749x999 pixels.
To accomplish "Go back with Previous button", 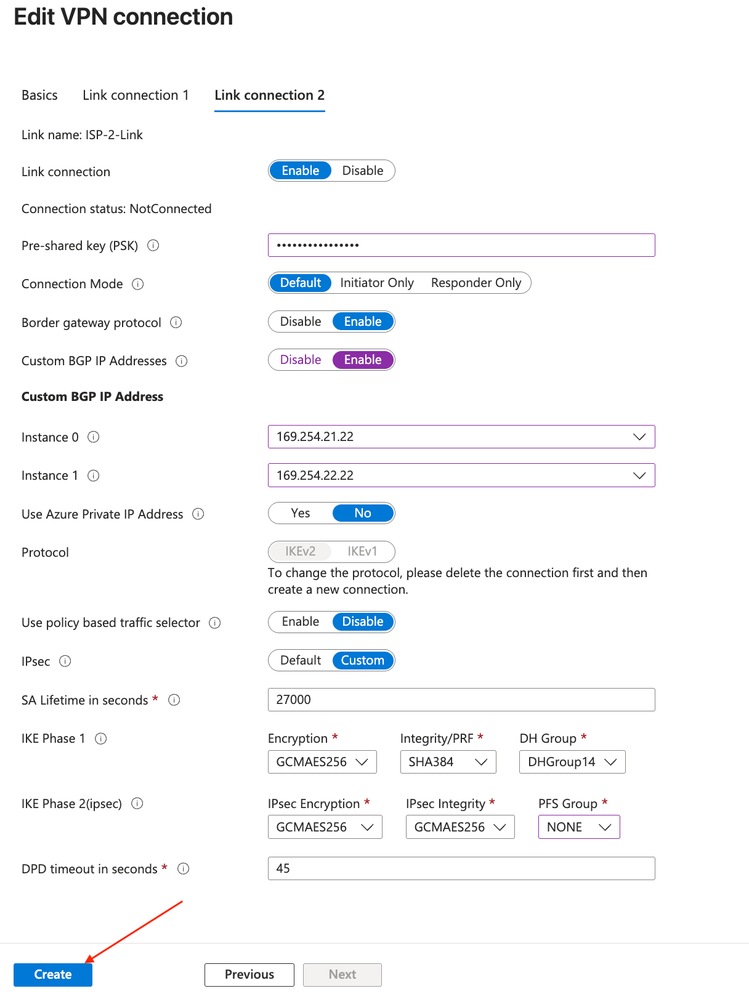I will coord(249,975).
